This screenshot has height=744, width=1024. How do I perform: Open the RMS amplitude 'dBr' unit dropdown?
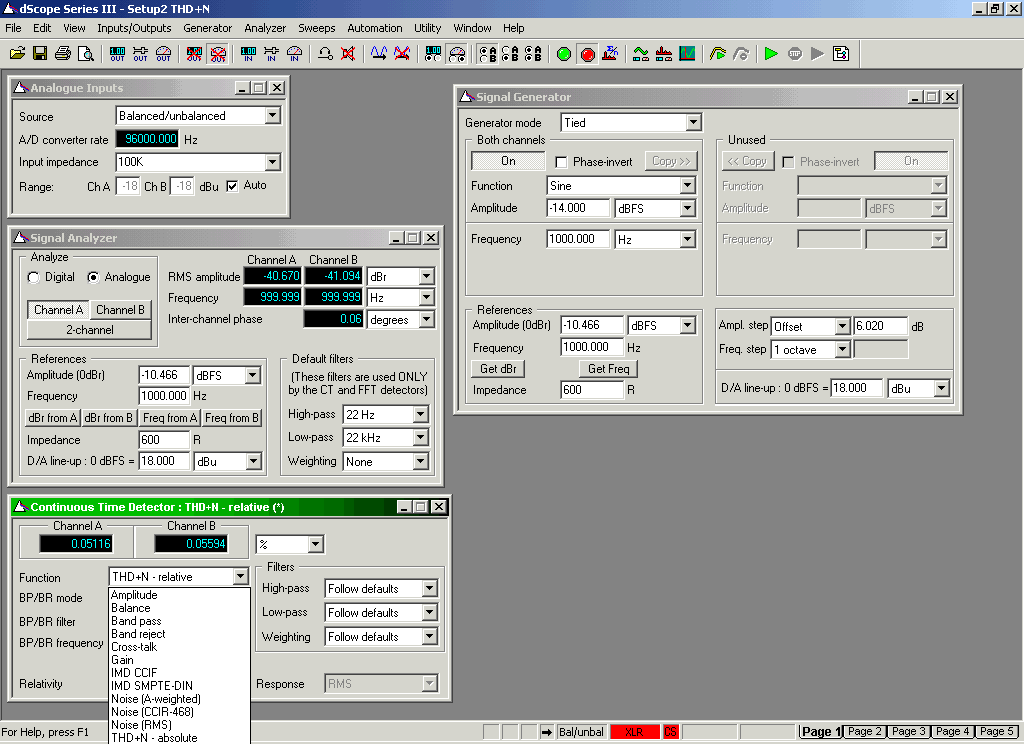(426, 277)
